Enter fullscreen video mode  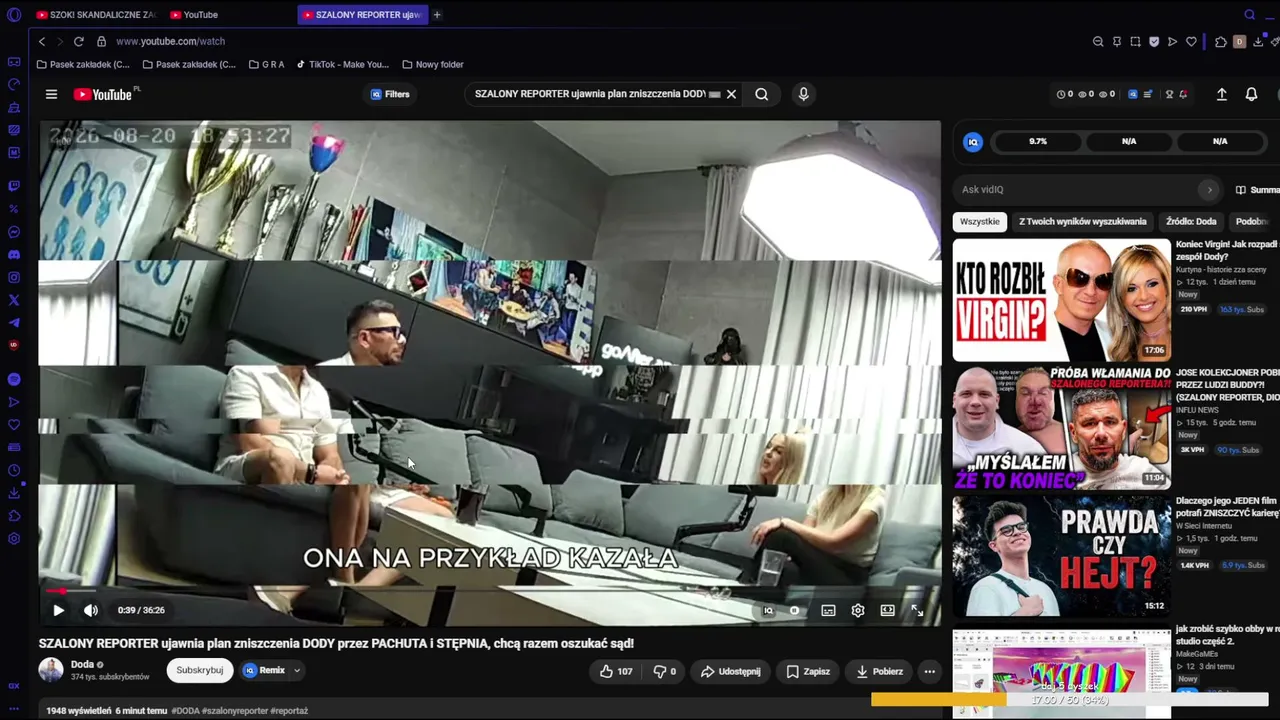[917, 610]
